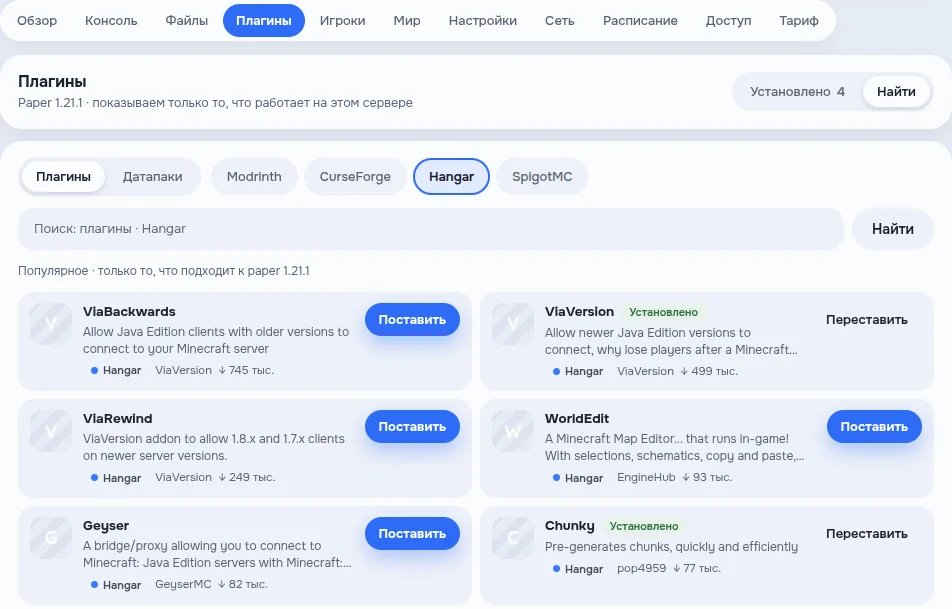Open the Geyser plugin title
This screenshot has width=952, height=609.
point(106,526)
